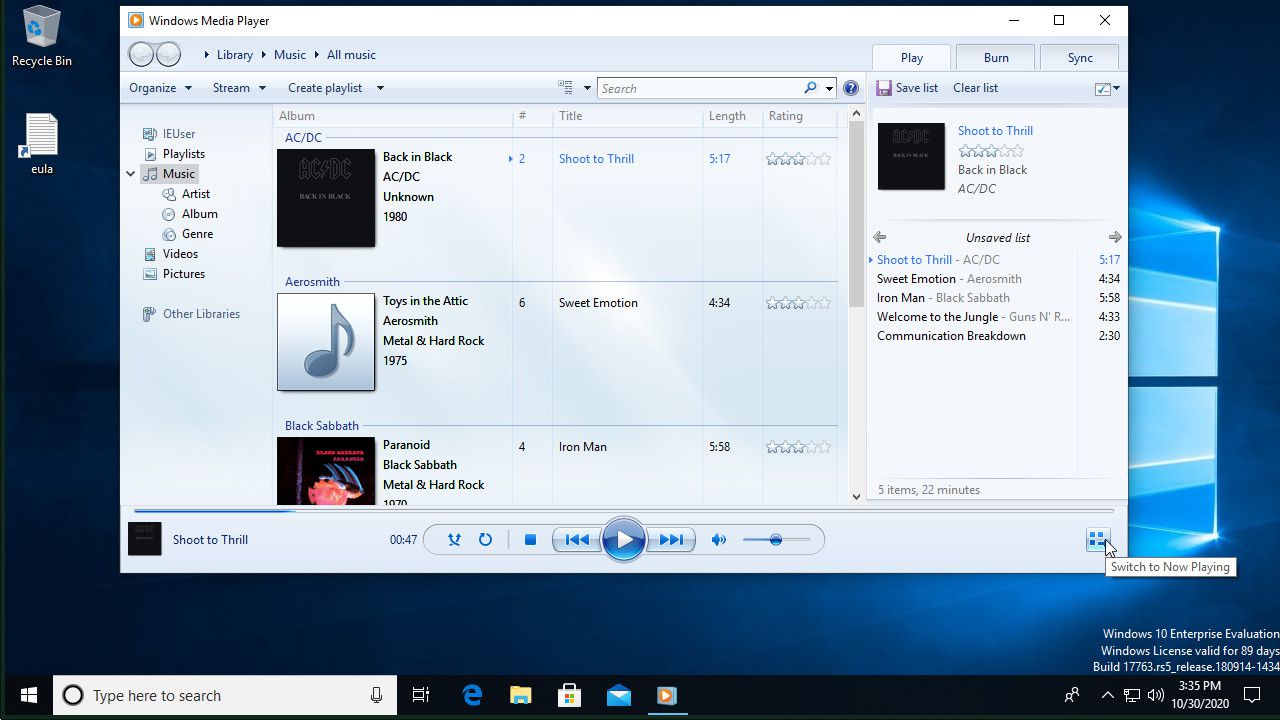Click Clear list
The image size is (1280, 720).
[975, 88]
